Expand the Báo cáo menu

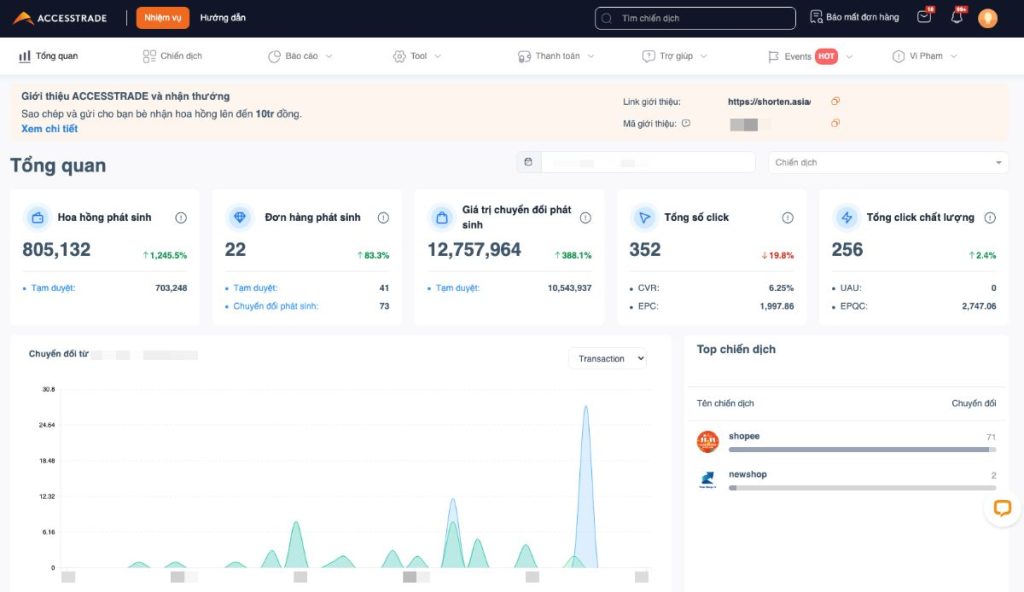[300, 56]
